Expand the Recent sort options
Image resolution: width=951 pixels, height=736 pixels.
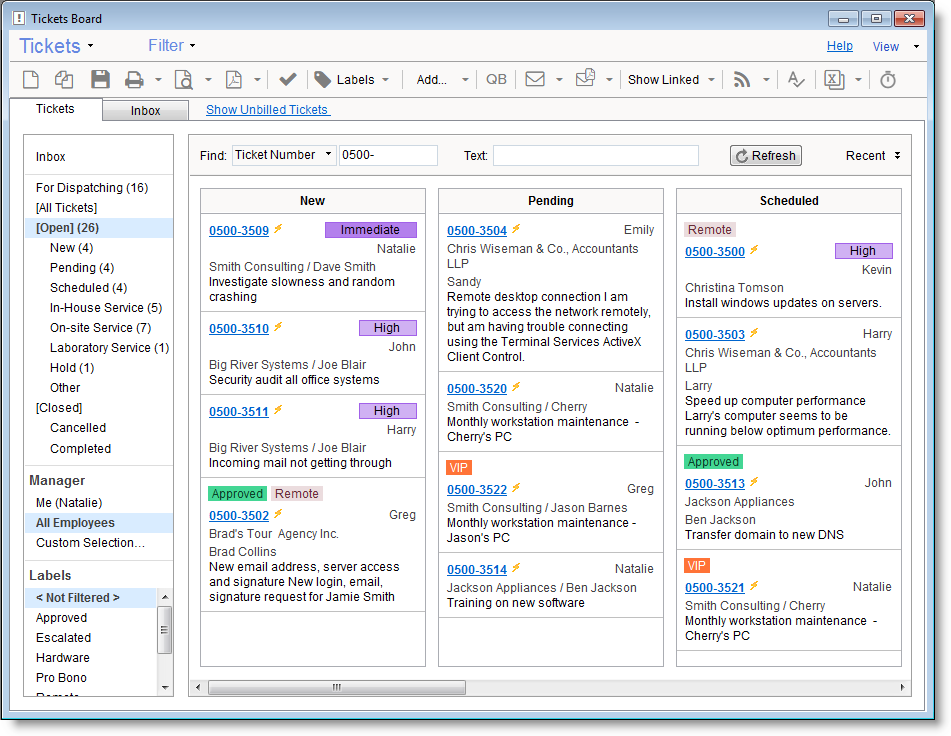click(x=873, y=156)
